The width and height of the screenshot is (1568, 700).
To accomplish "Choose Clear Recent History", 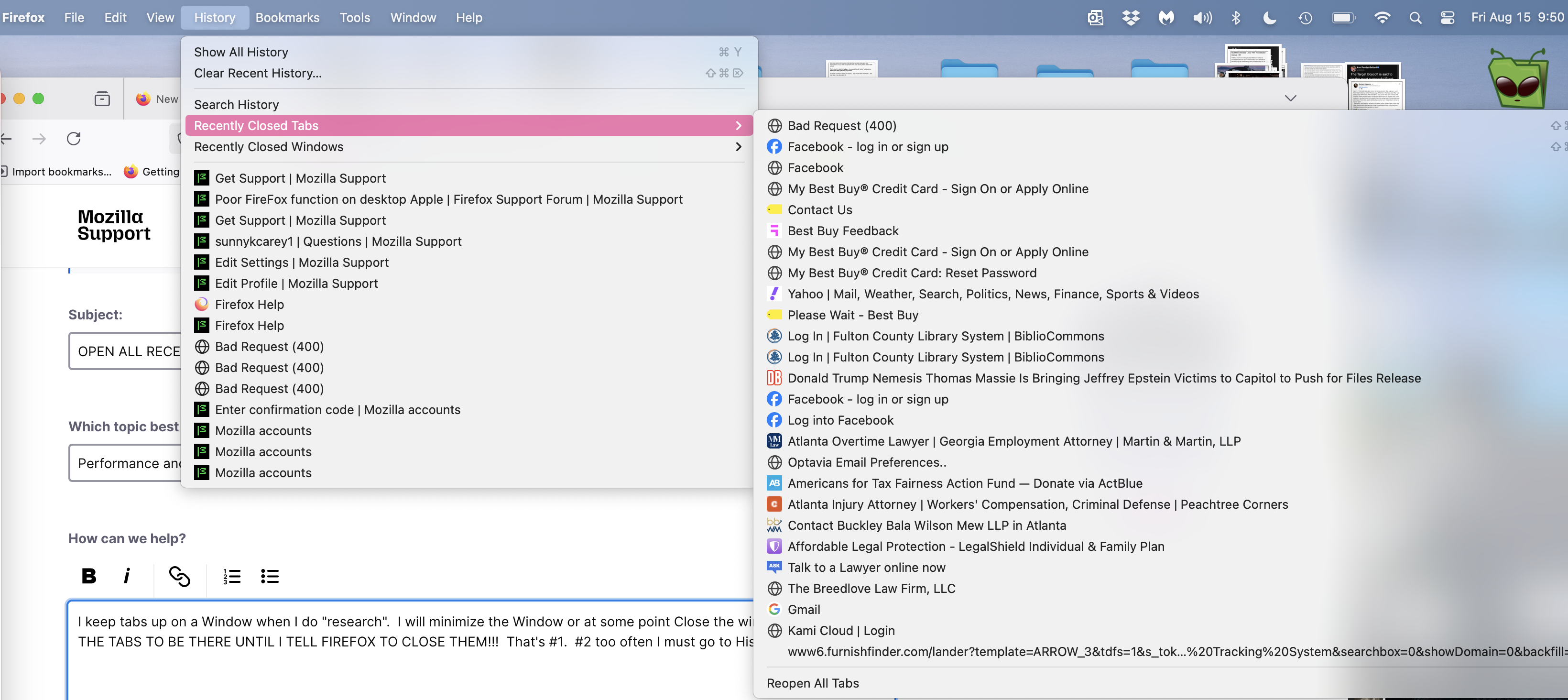I will [258, 73].
